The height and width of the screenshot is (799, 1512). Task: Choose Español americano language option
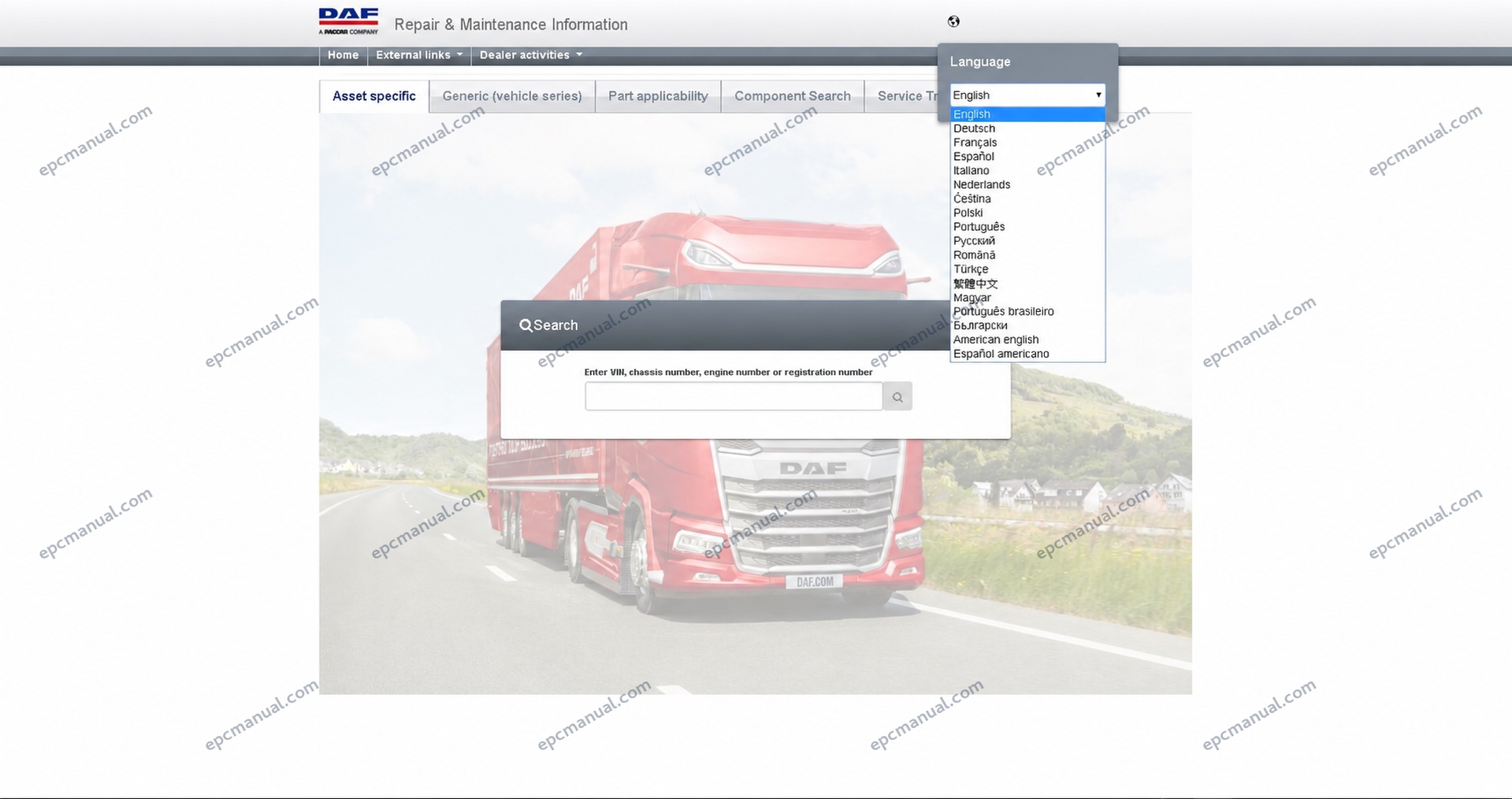[x=1027, y=354]
